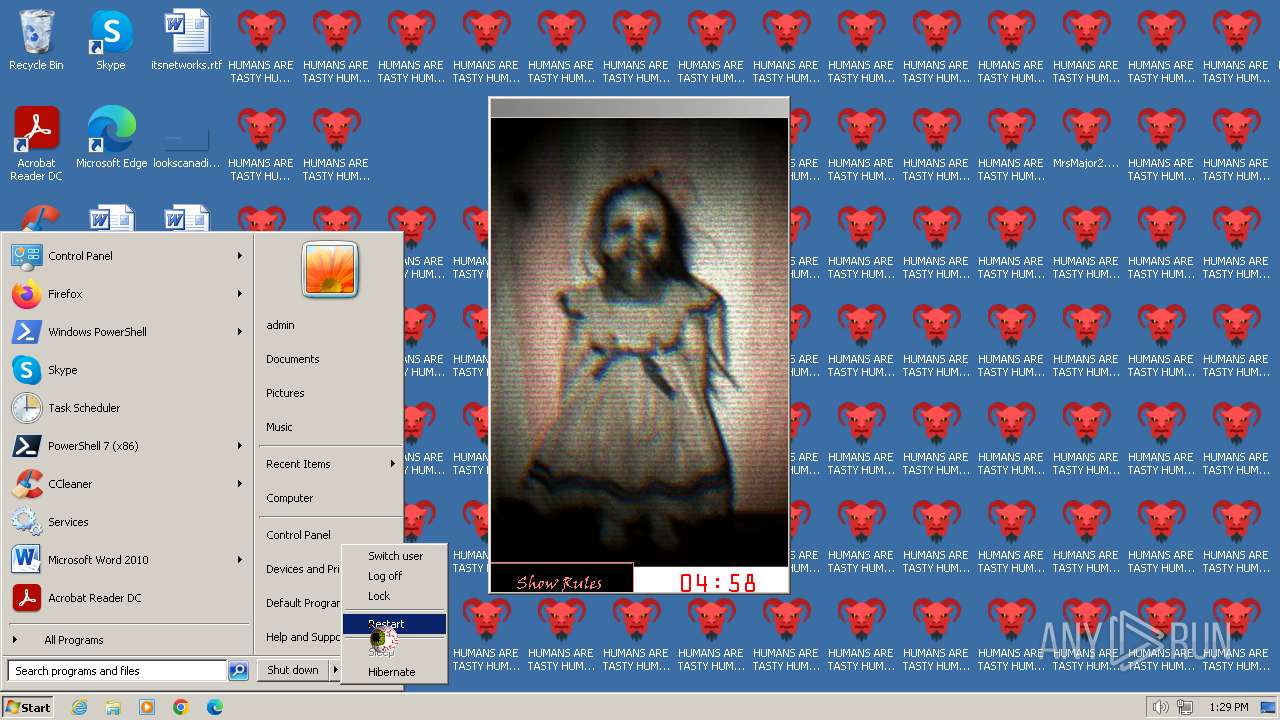Launch CCleaner from the Start menu
This screenshot has width=1280, height=720.
tap(127, 484)
